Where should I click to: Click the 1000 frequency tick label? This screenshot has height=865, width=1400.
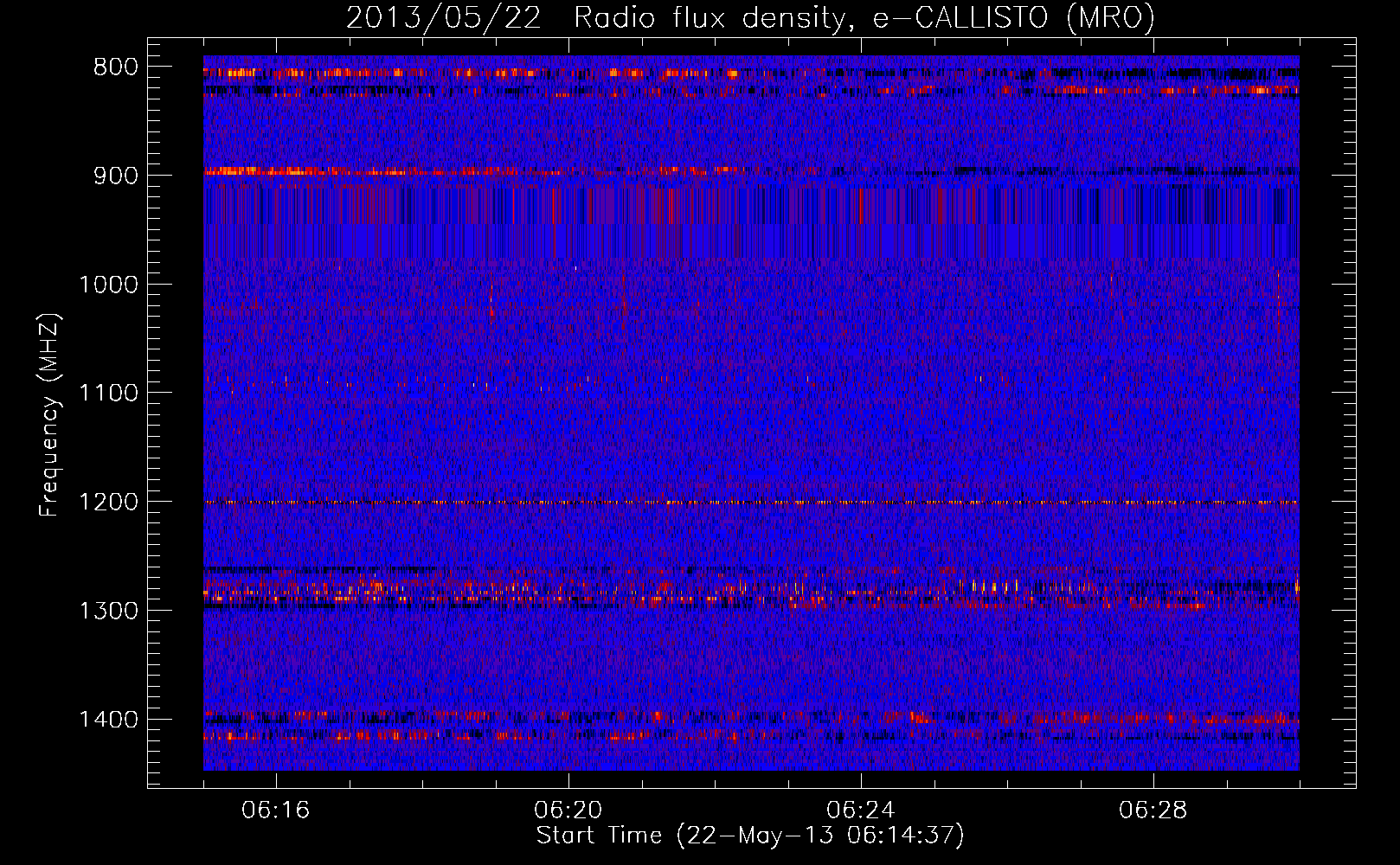point(109,285)
